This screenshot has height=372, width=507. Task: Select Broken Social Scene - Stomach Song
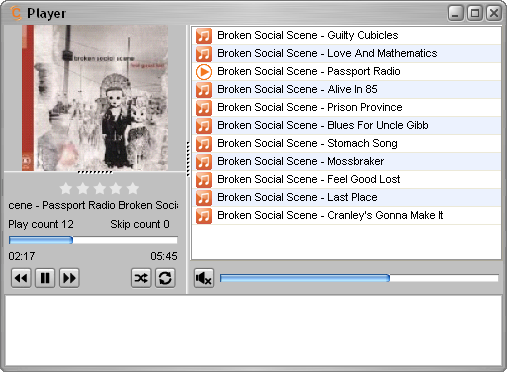click(x=347, y=144)
